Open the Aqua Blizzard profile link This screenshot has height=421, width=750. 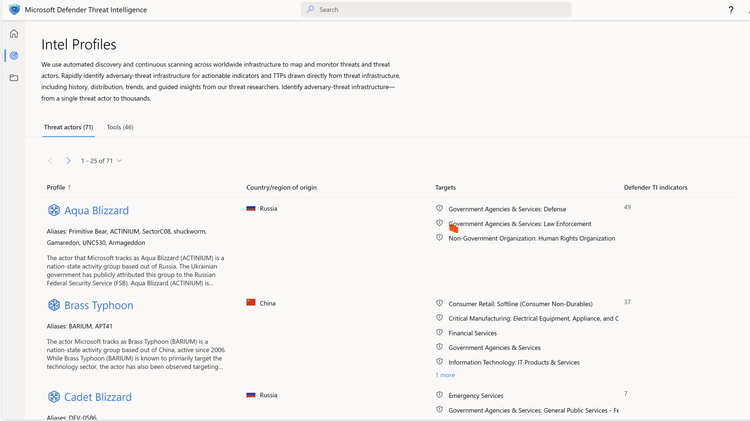click(x=96, y=210)
